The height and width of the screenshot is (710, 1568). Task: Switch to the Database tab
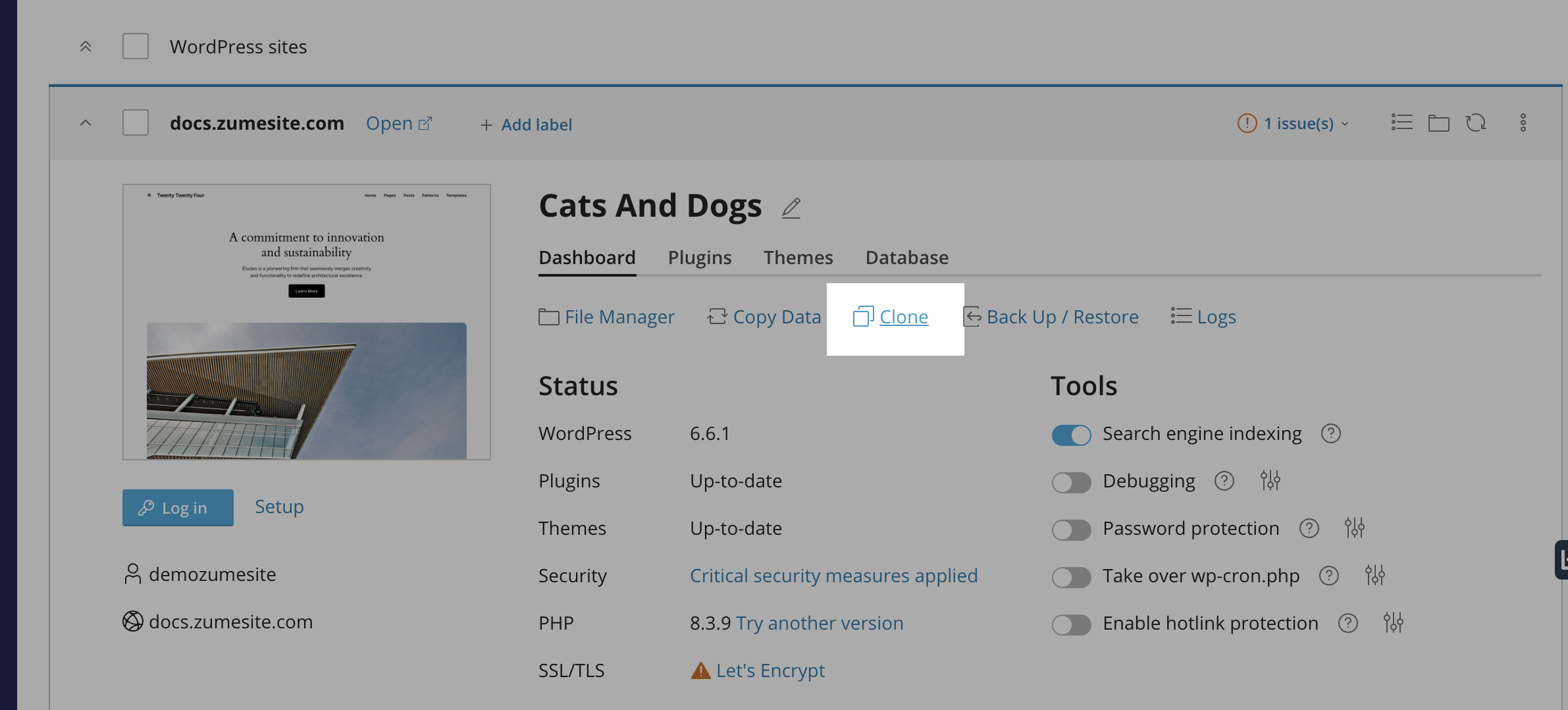[907, 258]
